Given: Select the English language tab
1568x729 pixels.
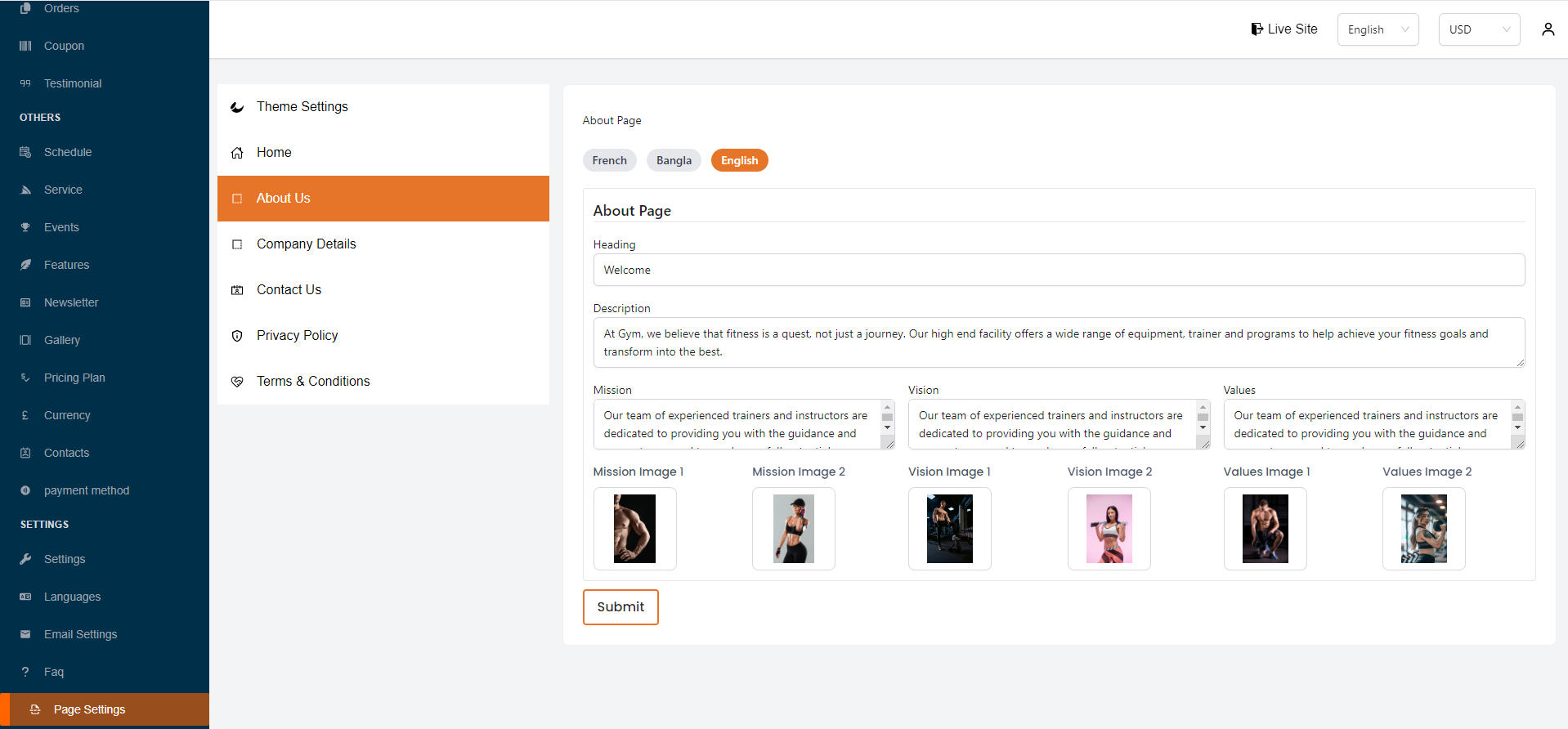Looking at the screenshot, I should tap(739, 160).
